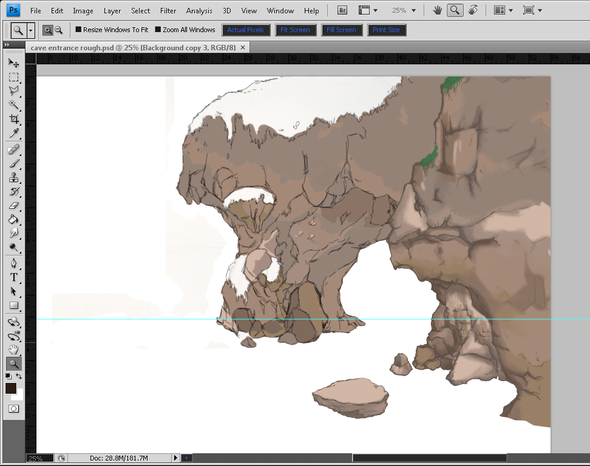Select the Eraser tool
This screenshot has height=466, width=590.
point(14,206)
